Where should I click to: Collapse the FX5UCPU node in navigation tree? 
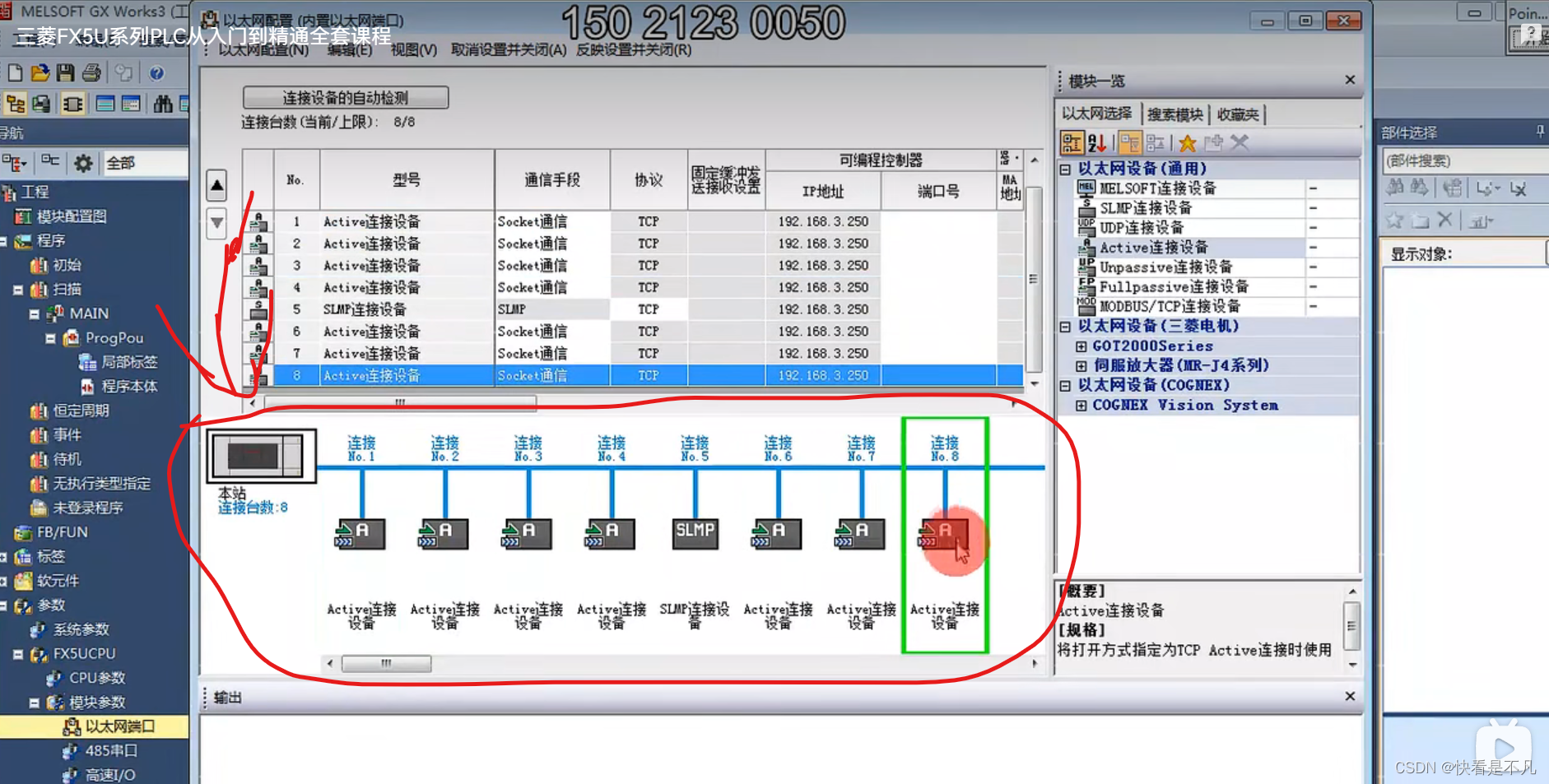pos(18,655)
